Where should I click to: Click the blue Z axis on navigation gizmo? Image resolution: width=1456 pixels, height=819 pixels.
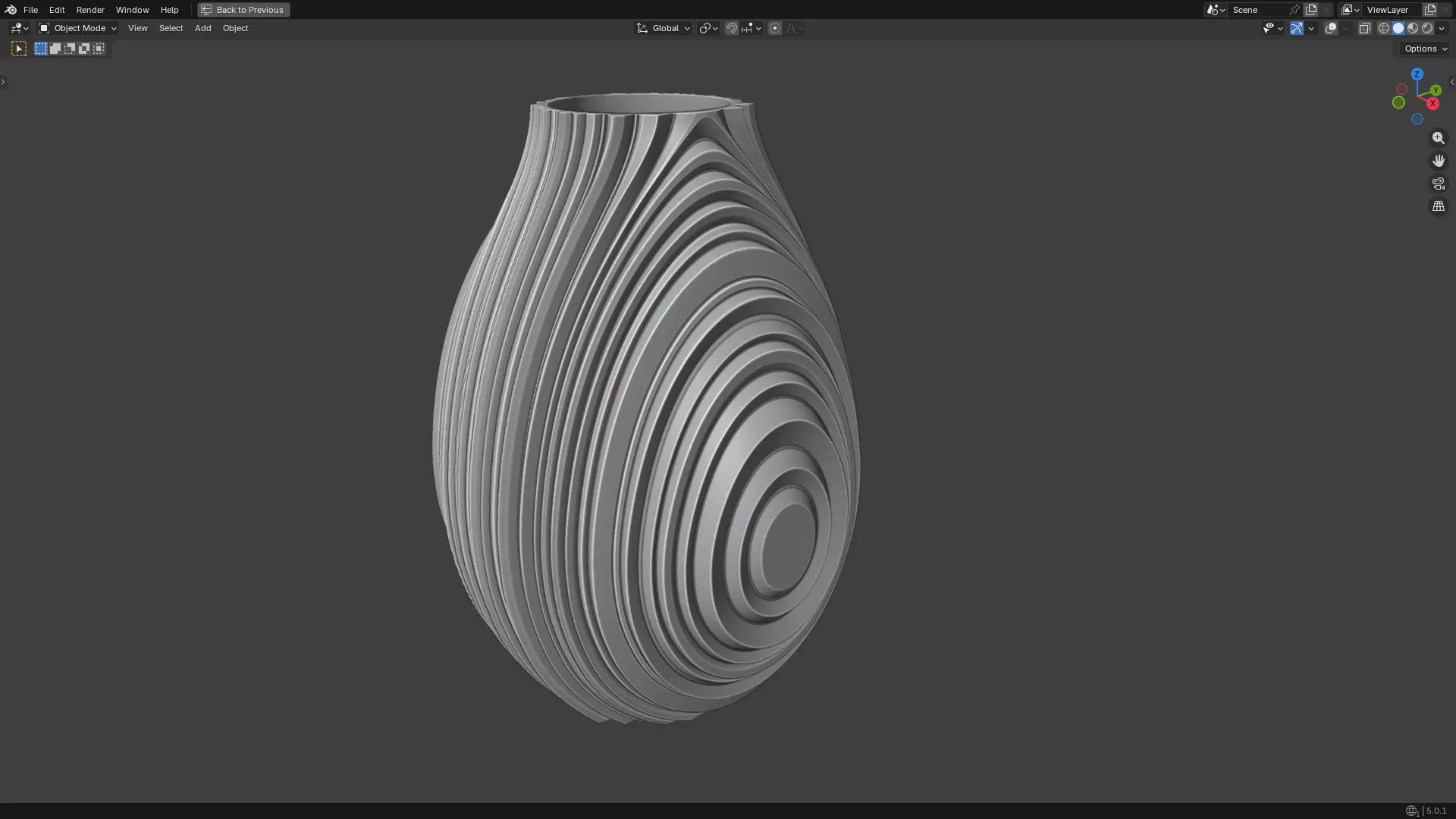pyautogui.click(x=1417, y=74)
